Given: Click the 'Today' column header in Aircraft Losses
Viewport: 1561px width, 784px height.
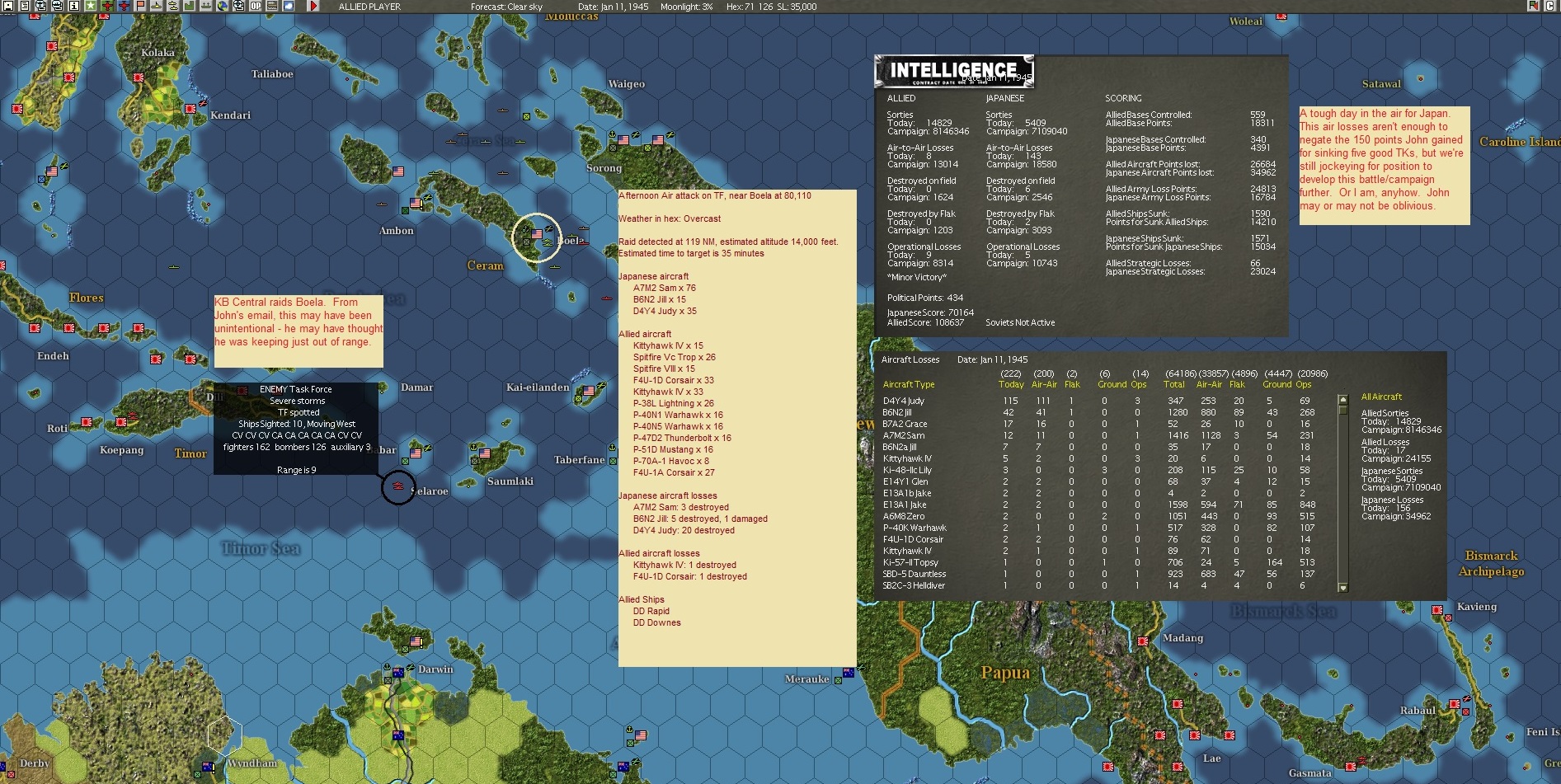Looking at the screenshot, I should point(1011,384).
